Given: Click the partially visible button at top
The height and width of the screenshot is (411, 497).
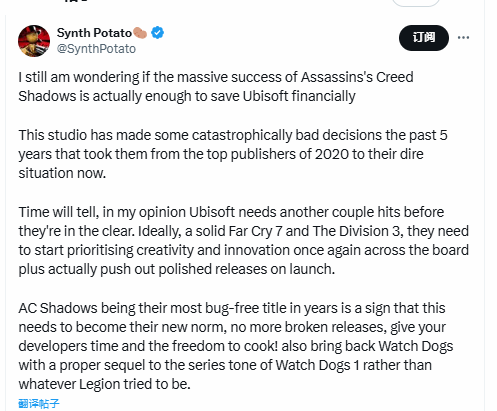Looking at the screenshot, I should 416,3.
